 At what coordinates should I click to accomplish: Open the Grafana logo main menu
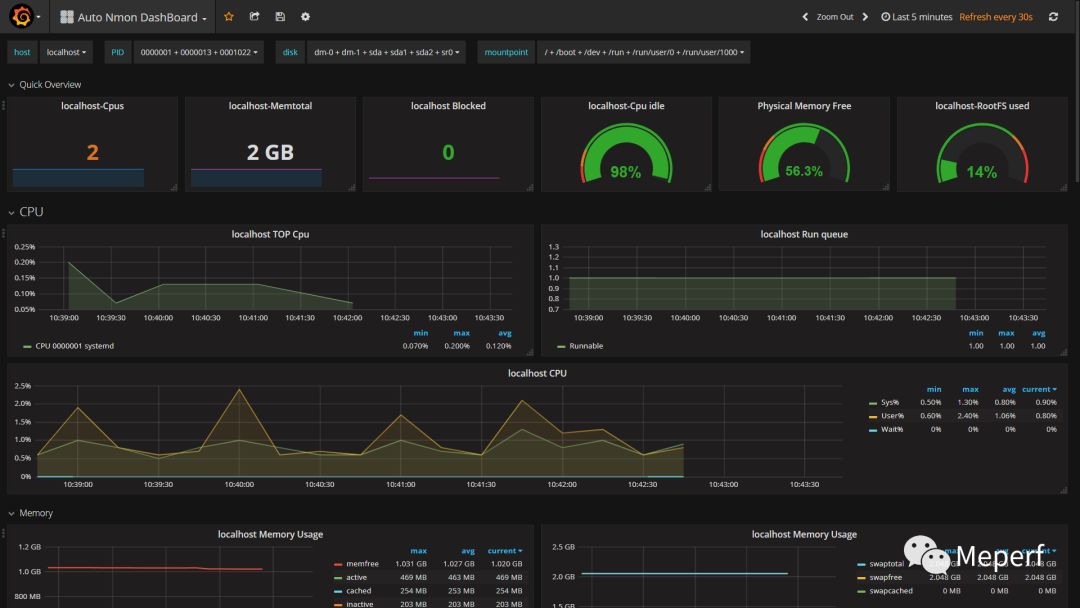click(x=22, y=17)
